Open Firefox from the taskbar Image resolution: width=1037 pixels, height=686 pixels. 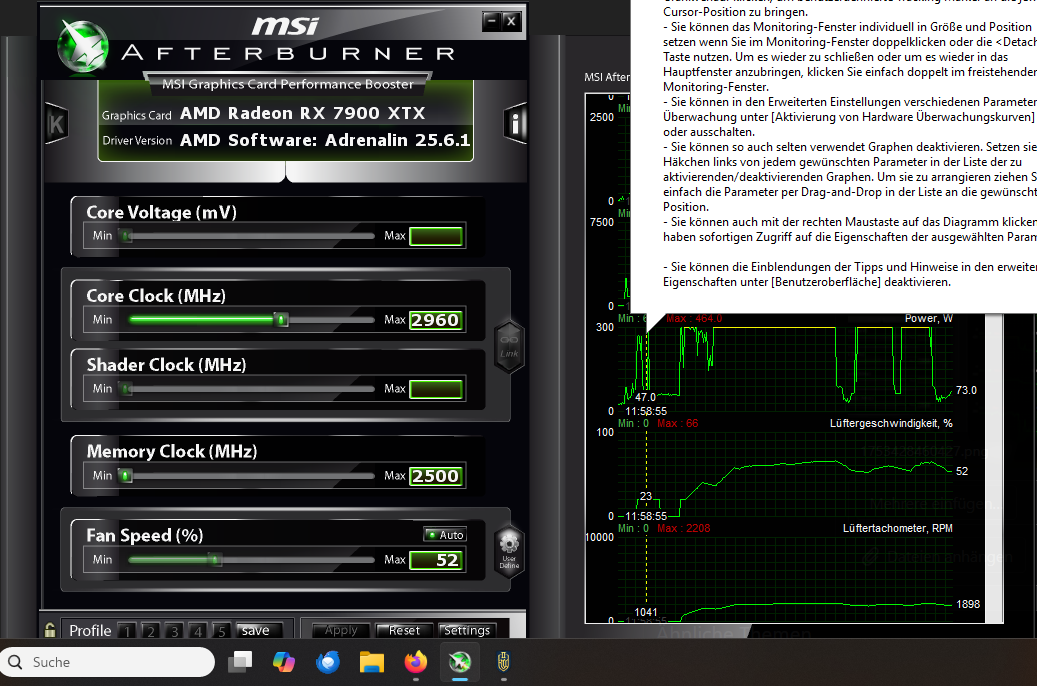click(416, 662)
